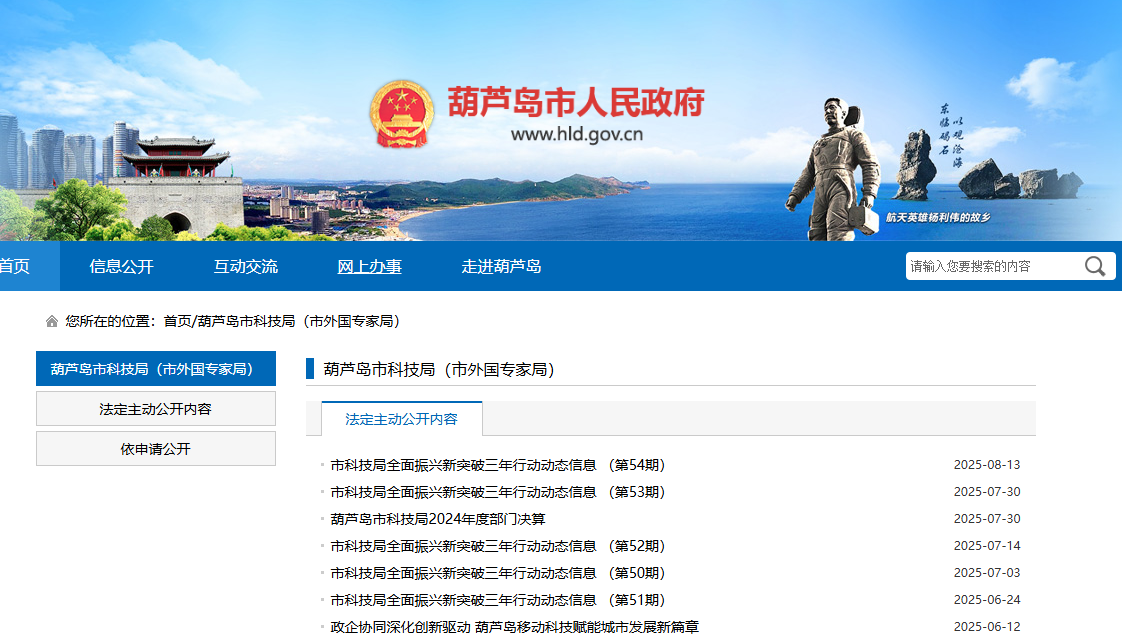The image size is (1122, 637).
Task: Go to 互动交流 in navigation bar
Action: click(x=245, y=266)
